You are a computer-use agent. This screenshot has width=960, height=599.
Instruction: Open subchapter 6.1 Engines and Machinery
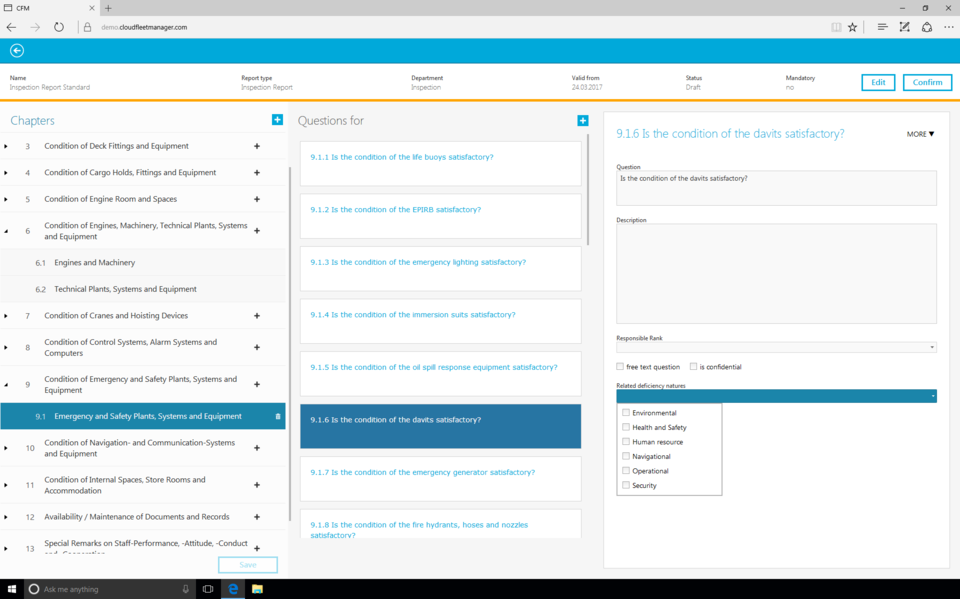(x=94, y=263)
